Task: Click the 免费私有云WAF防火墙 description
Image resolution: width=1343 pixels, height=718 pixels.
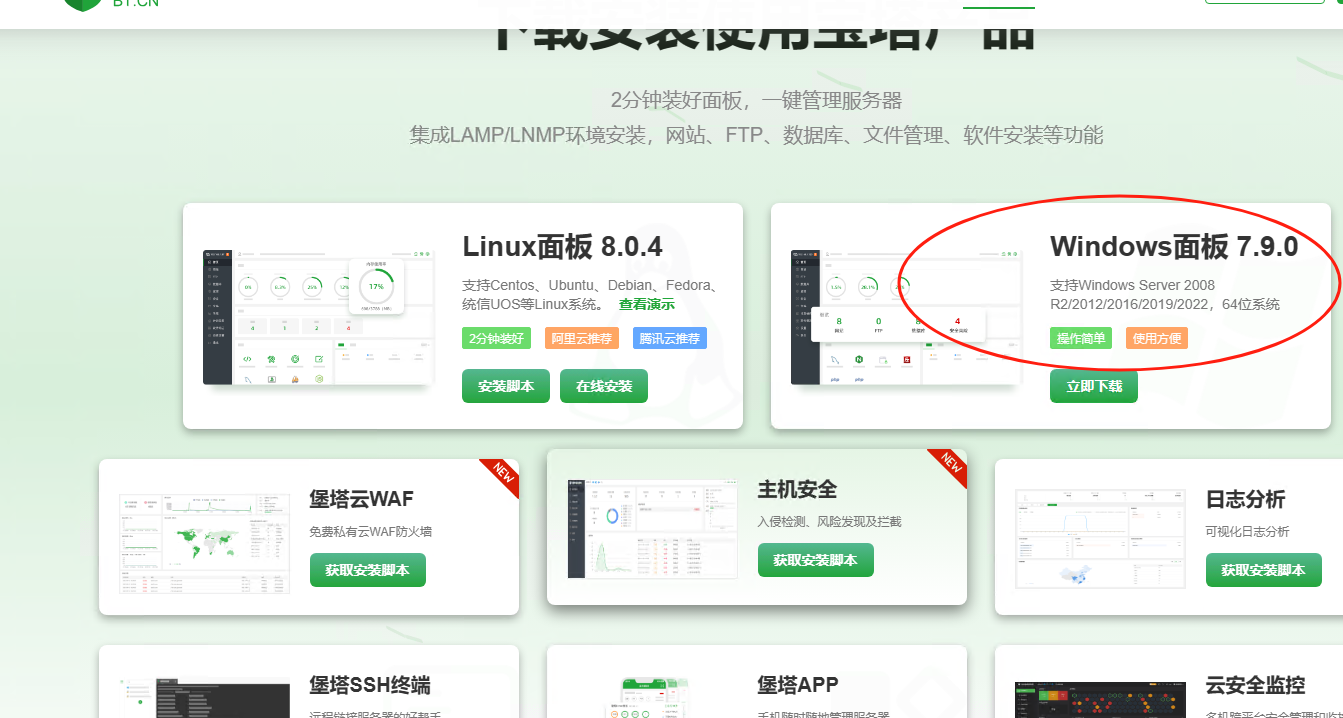Action: point(370,532)
